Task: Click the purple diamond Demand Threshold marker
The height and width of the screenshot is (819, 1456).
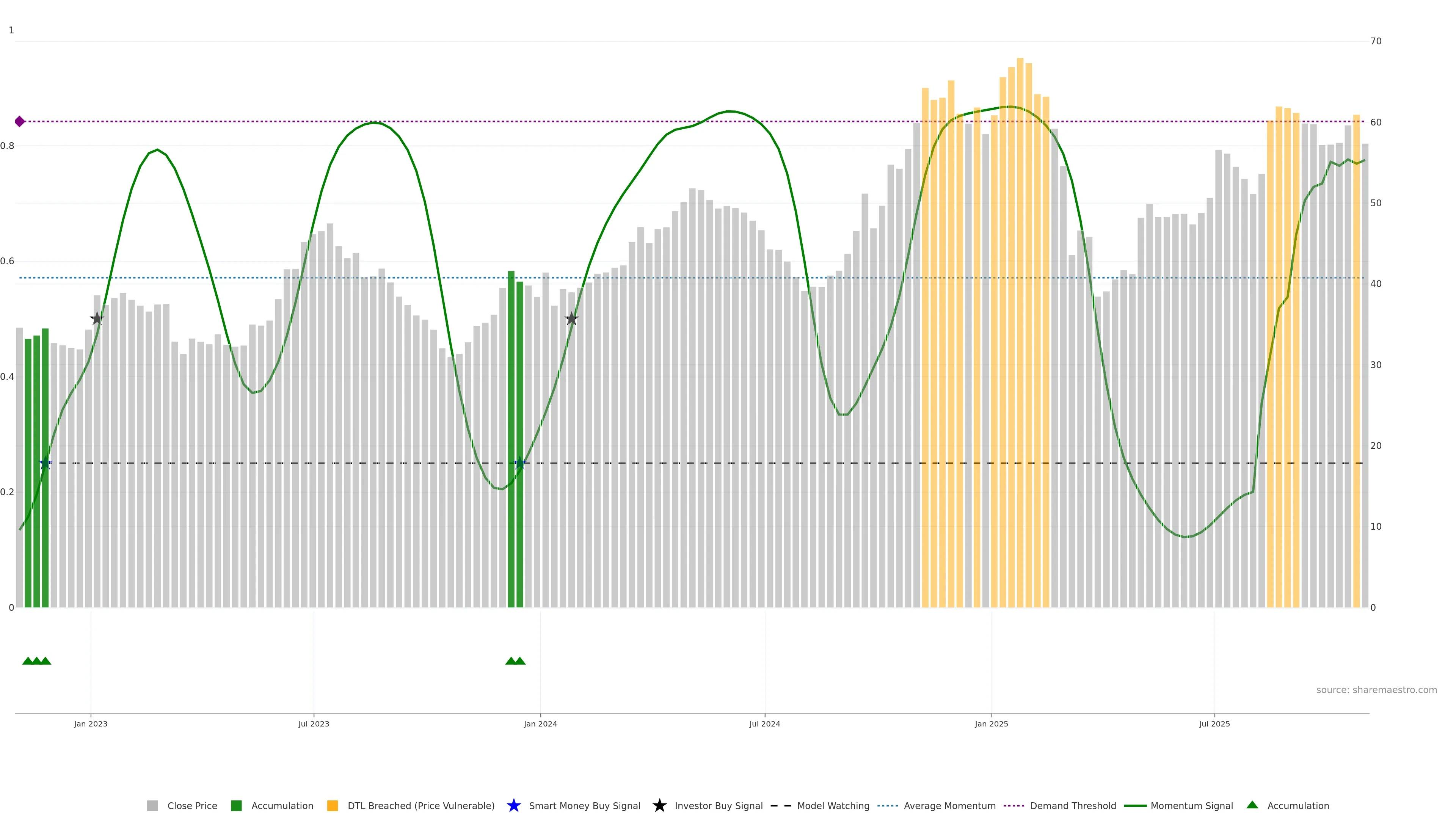Action: pos(20,121)
